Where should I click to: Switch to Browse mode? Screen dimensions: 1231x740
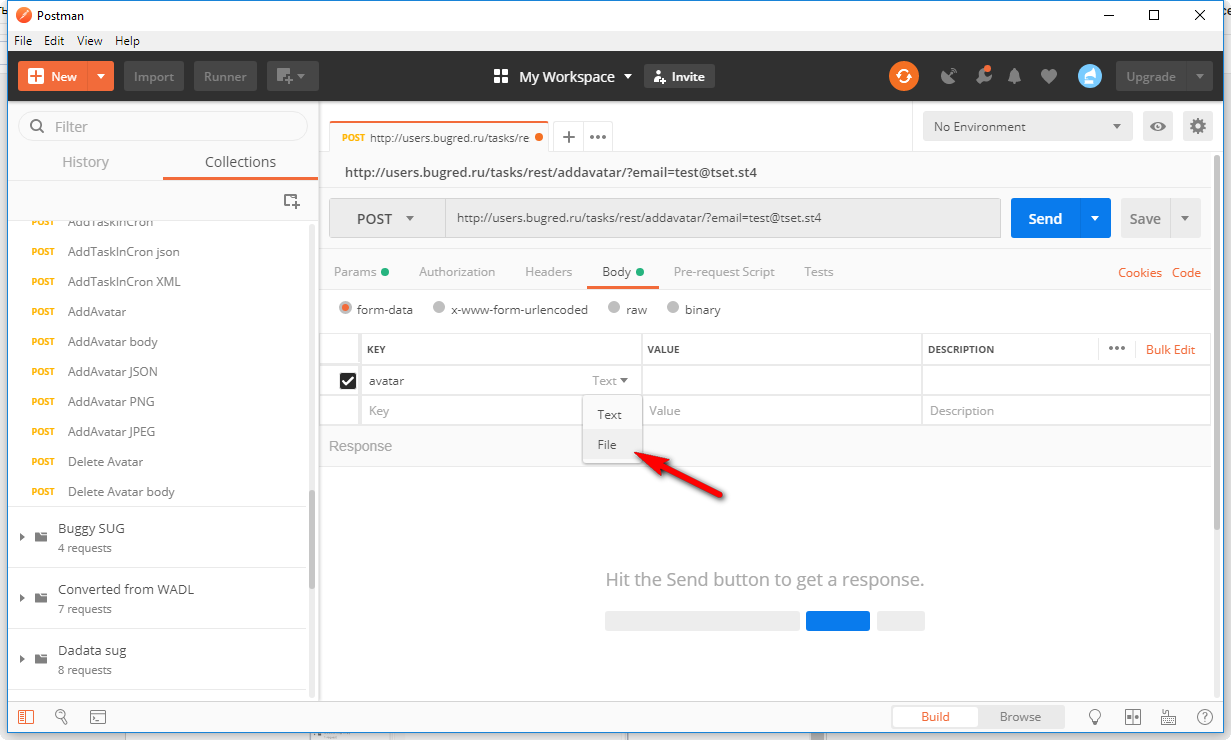coord(1020,717)
